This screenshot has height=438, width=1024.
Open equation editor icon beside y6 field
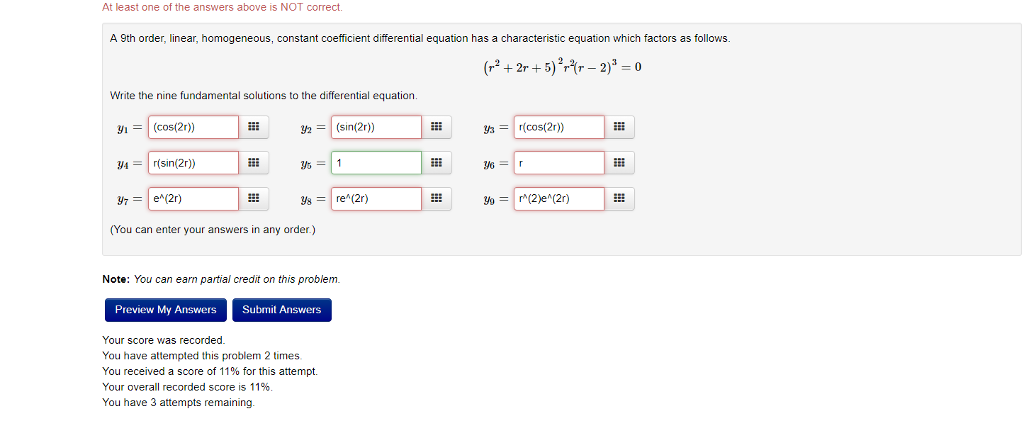click(x=619, y=163)
